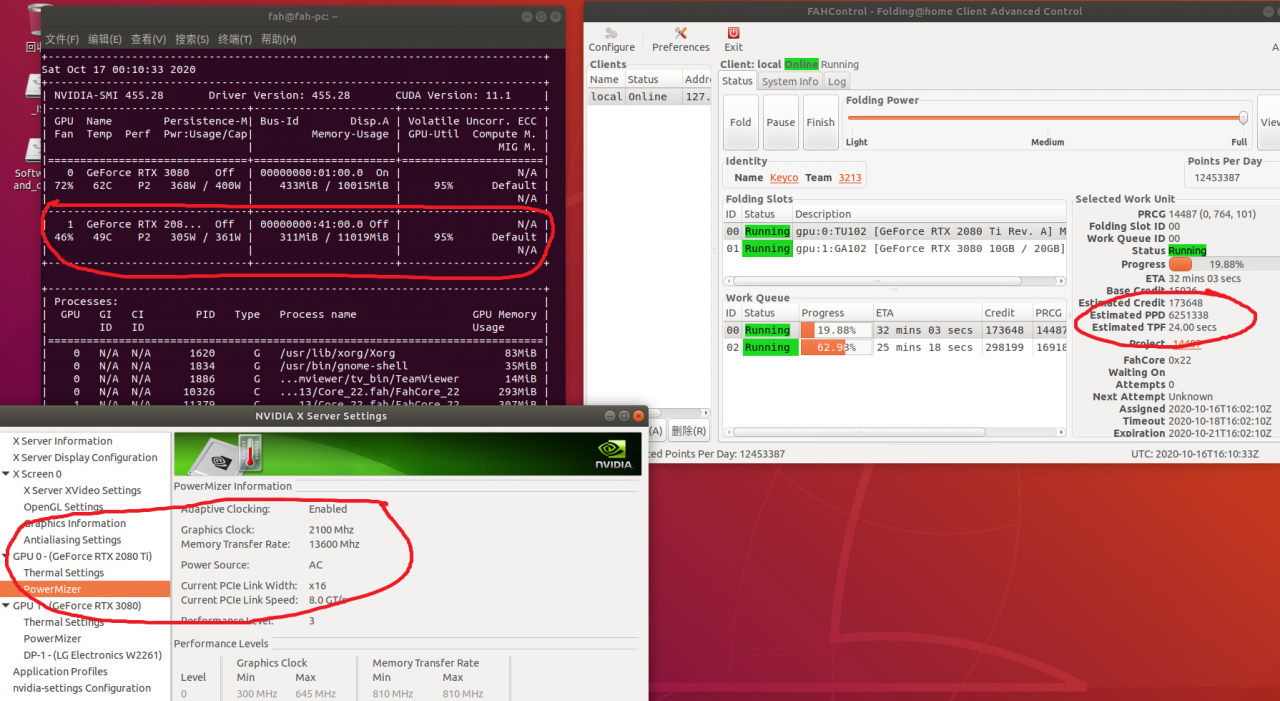Screen dimensions: 1280x701
Task: Select Antialiasing Settings in the tree
Action: tap(72, 540)
